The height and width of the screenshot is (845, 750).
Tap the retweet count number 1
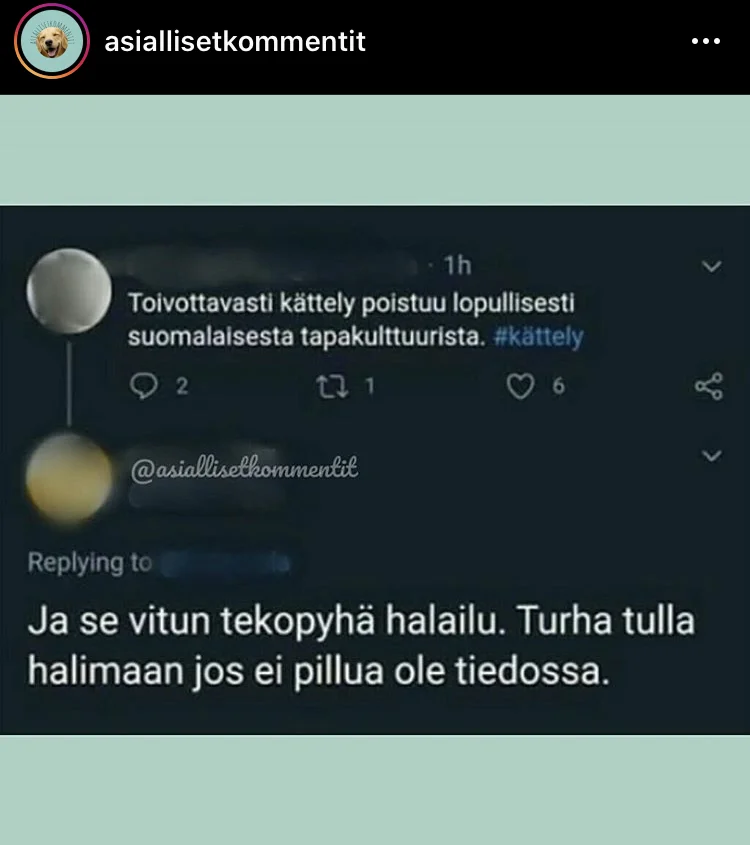(x=370, y=386)
